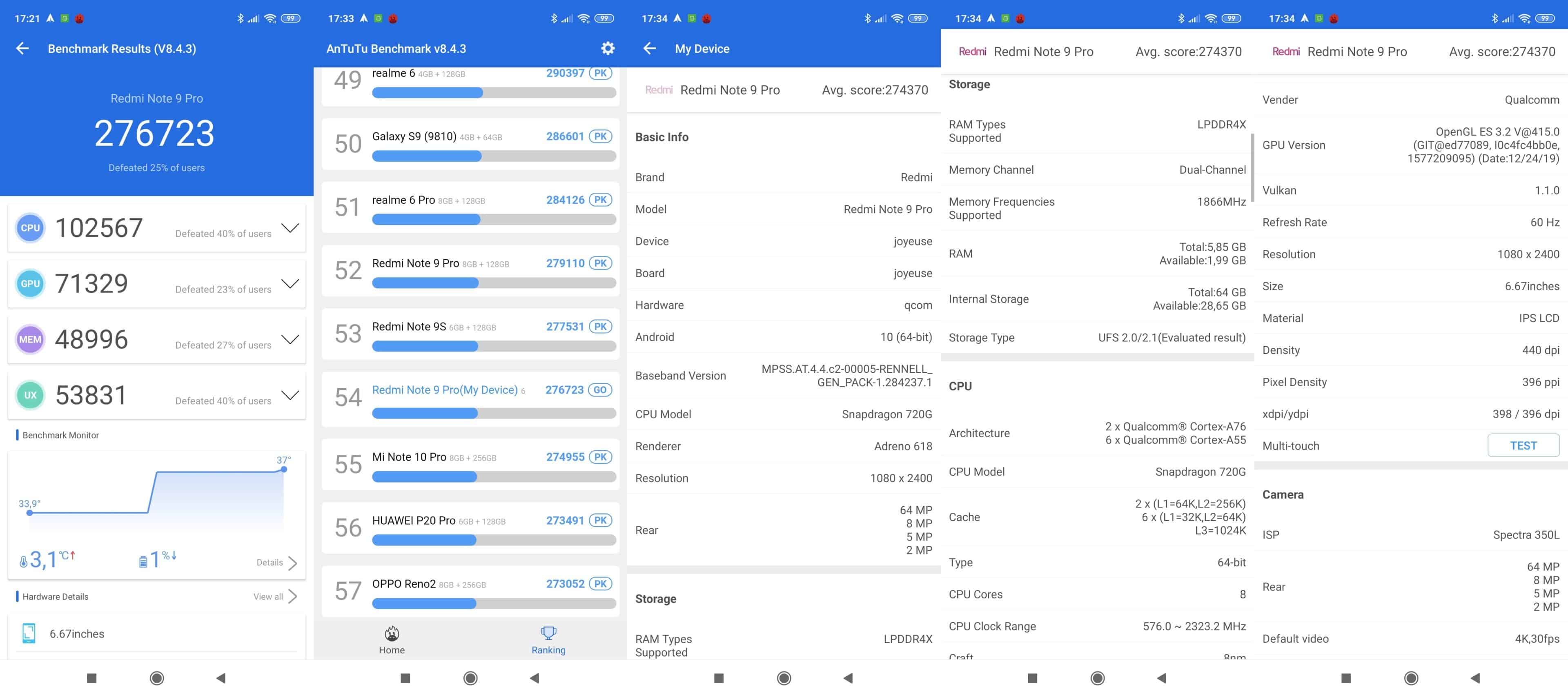1568x697 pixels.
Task: Tap PK next to realme 6
Action: click(600, 73)
